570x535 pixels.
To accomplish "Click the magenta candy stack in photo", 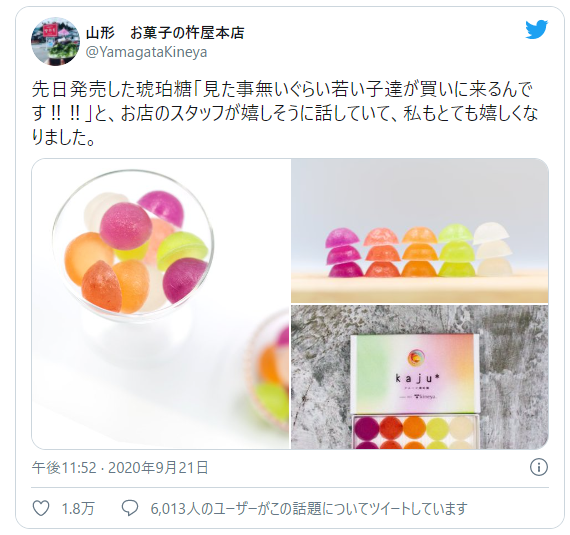I will pos(344,253).
